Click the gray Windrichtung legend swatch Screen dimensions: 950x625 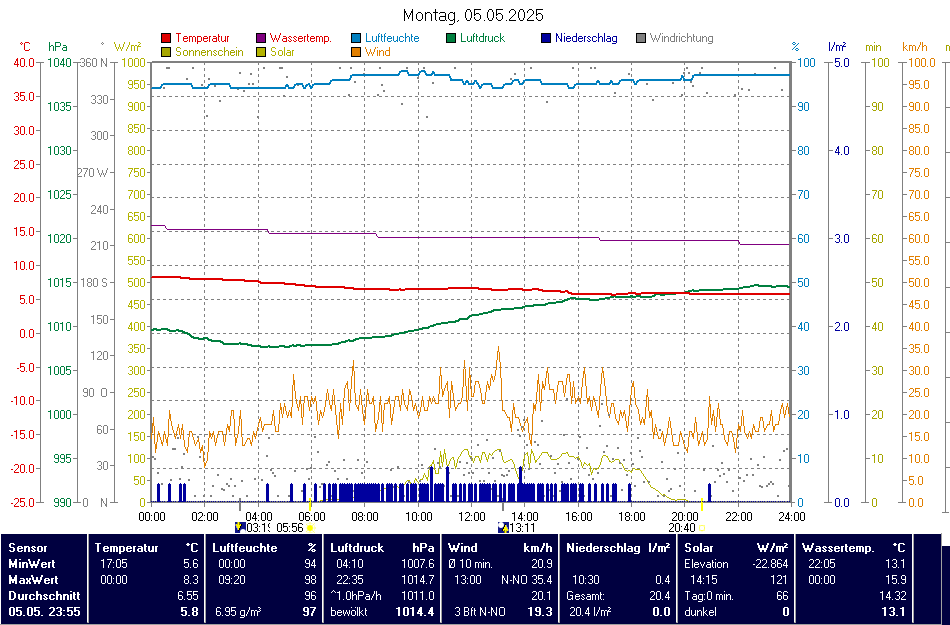tap(641, 38)
